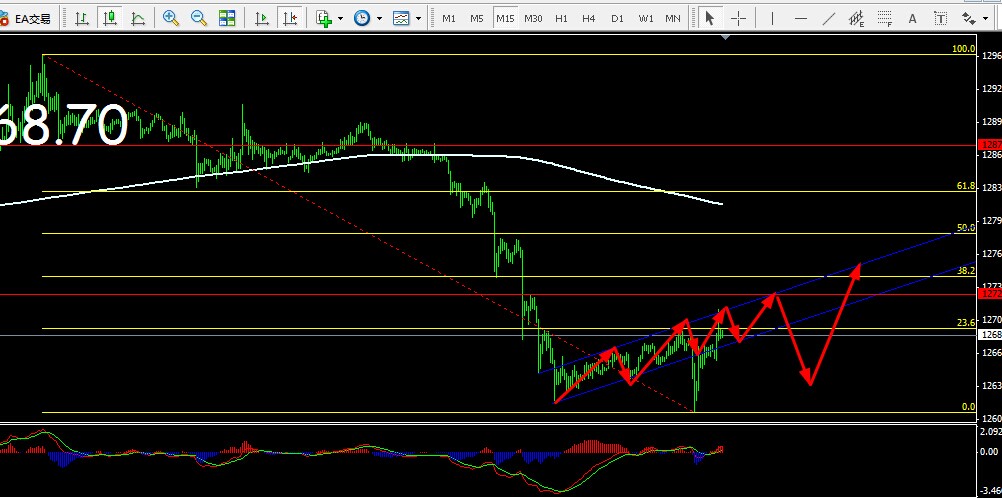Expand the templates dropdown arrow

coord(419,19)
